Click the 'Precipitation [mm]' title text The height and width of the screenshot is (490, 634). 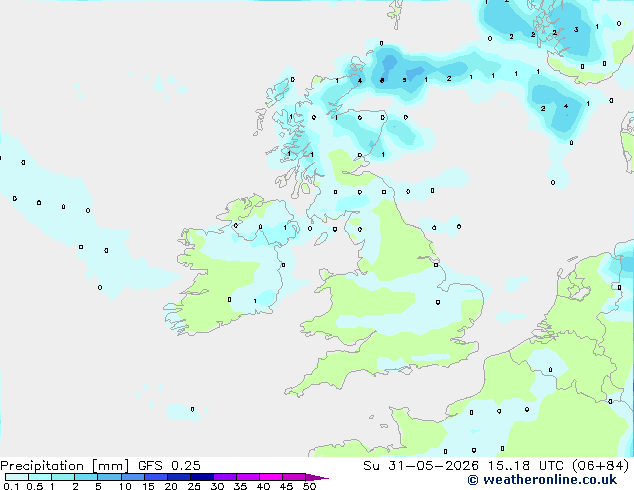[65, 466]
